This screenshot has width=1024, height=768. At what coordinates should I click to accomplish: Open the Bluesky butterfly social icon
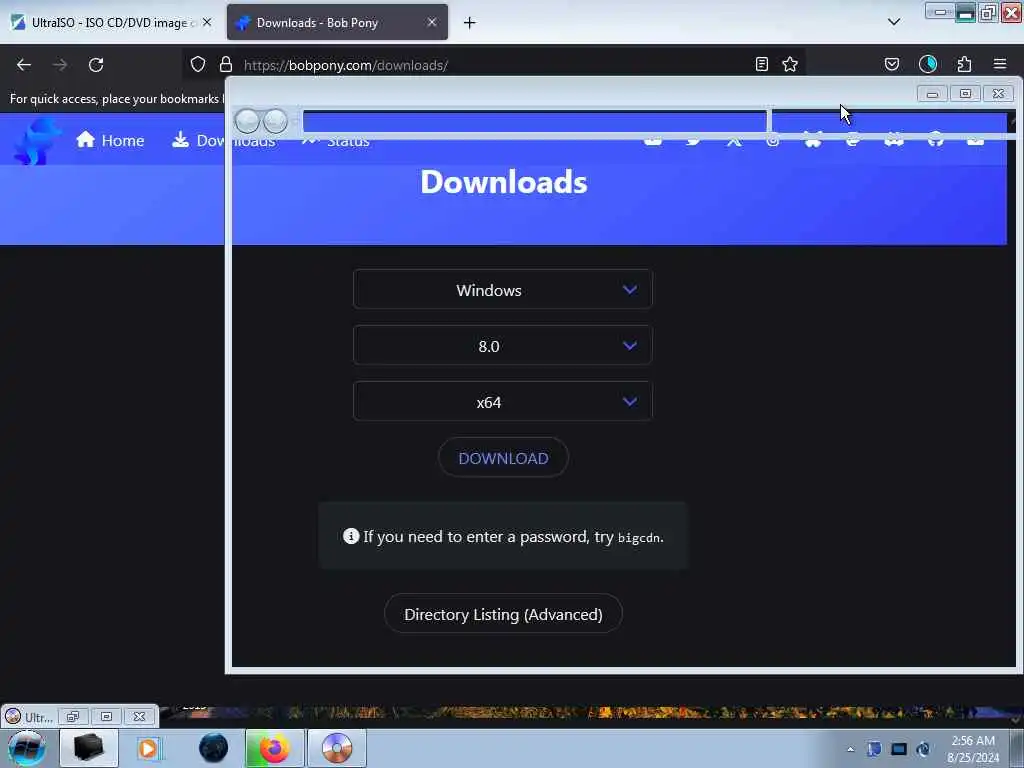812,140
